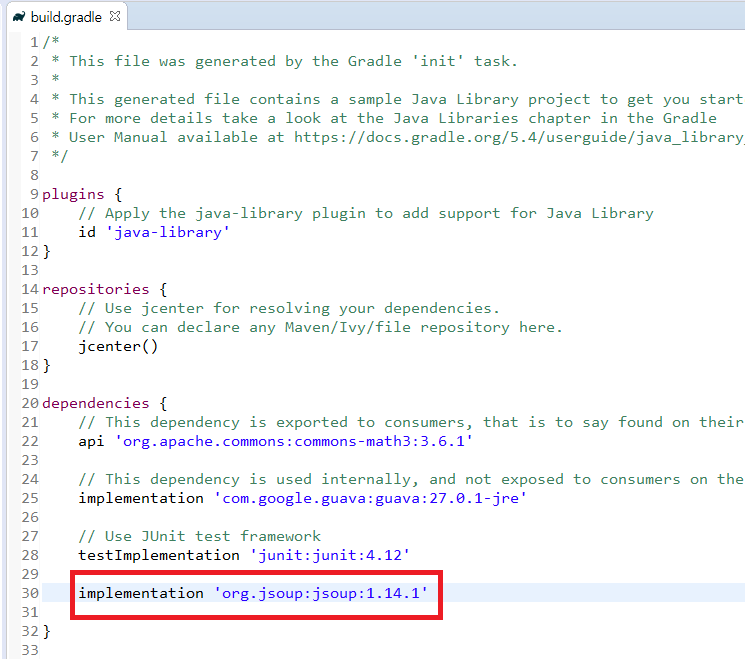Click the 'dependencies' keyword on line 20

click(96, 403)
